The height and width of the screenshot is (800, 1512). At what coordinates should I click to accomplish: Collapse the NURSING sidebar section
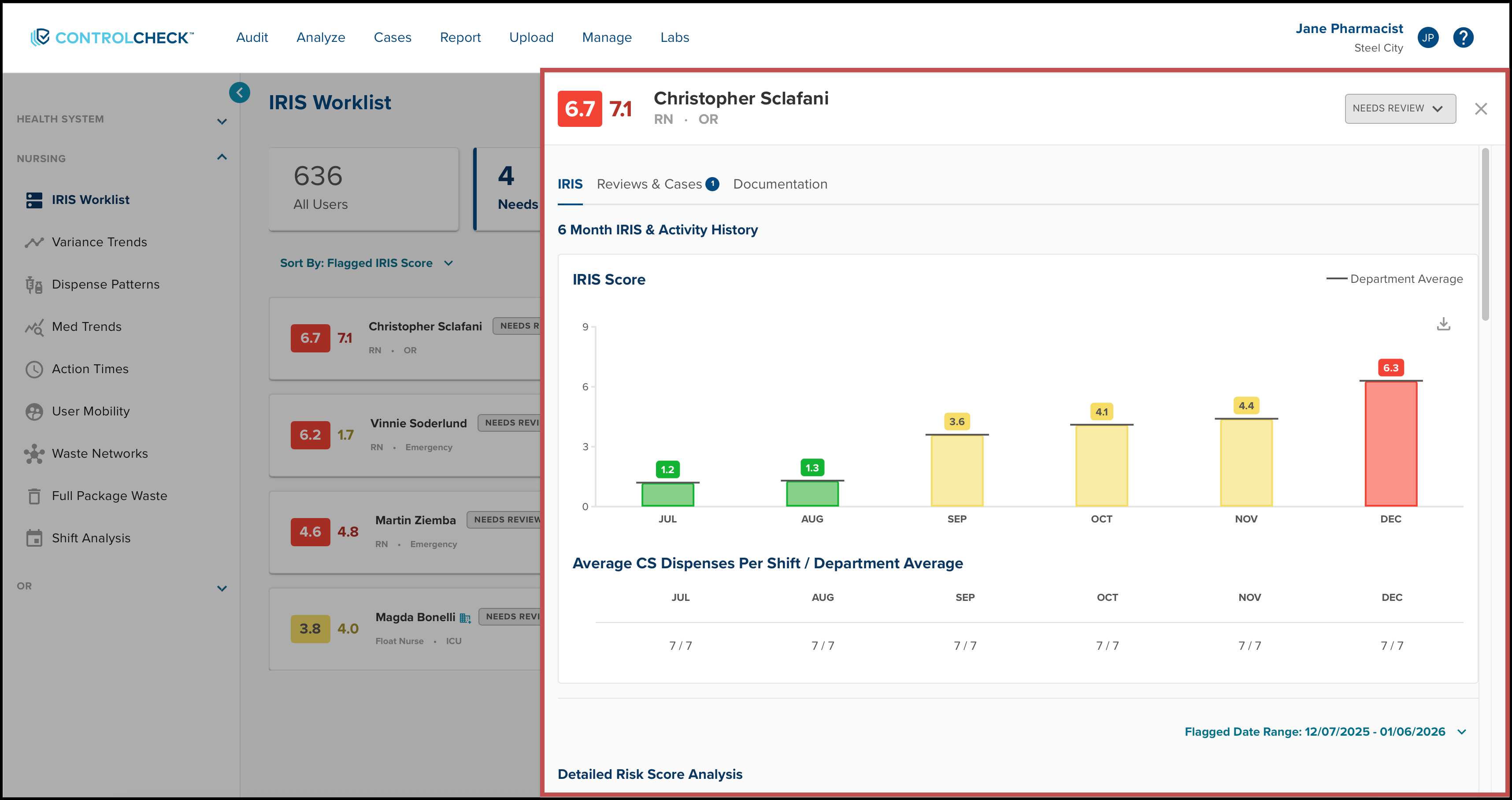click(221, 157)
